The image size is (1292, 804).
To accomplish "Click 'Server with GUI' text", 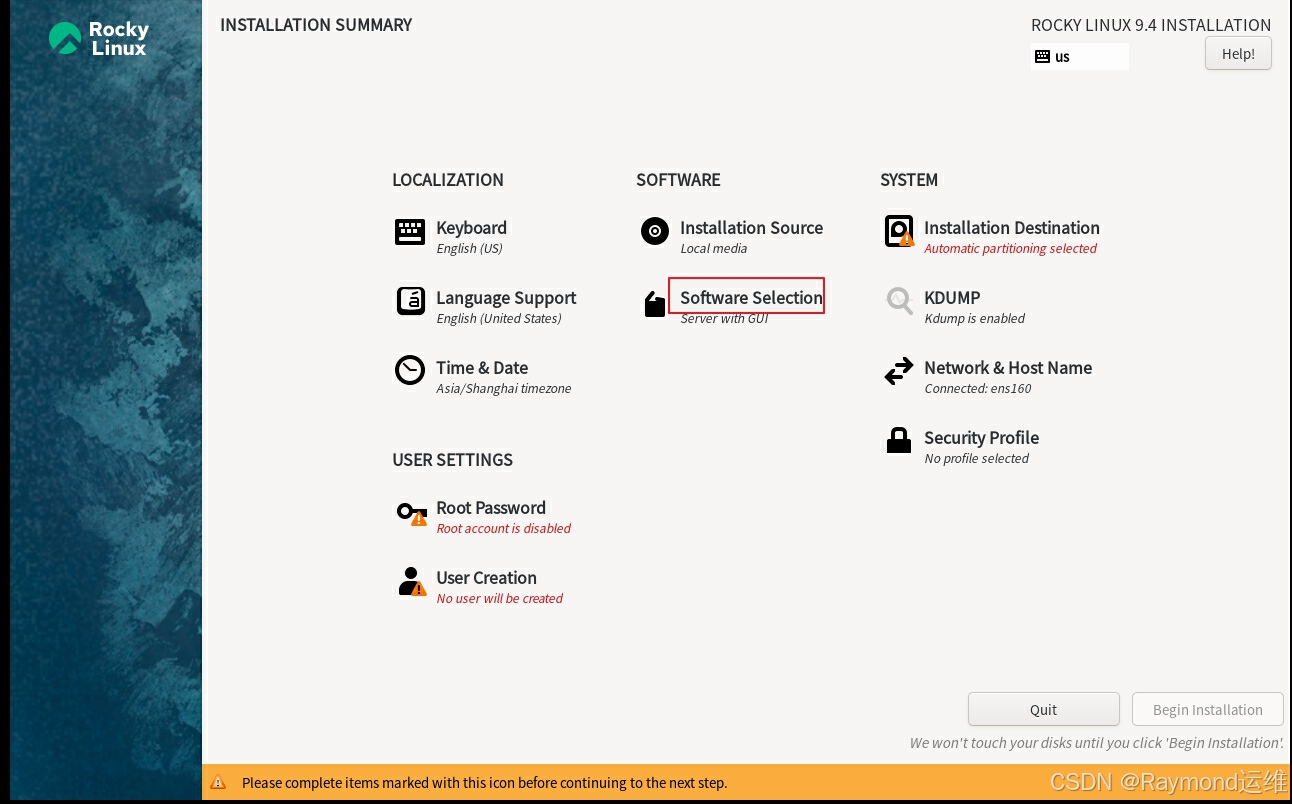I will tap(724, 319).
